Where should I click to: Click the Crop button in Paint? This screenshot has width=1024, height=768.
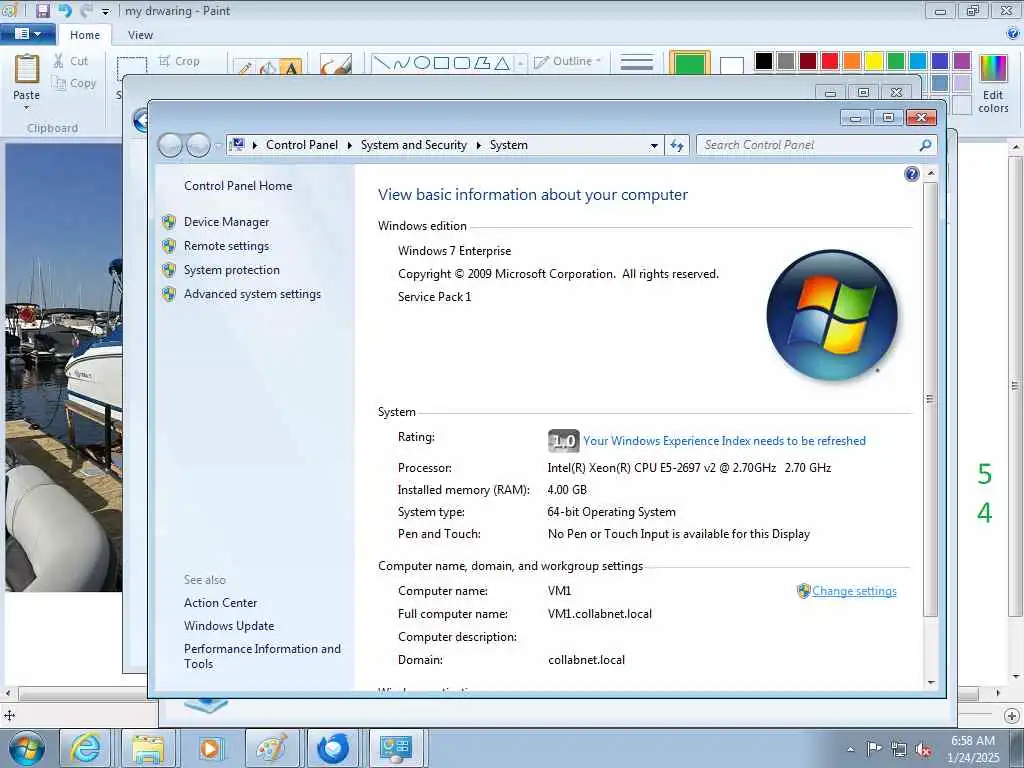[179, 61]
